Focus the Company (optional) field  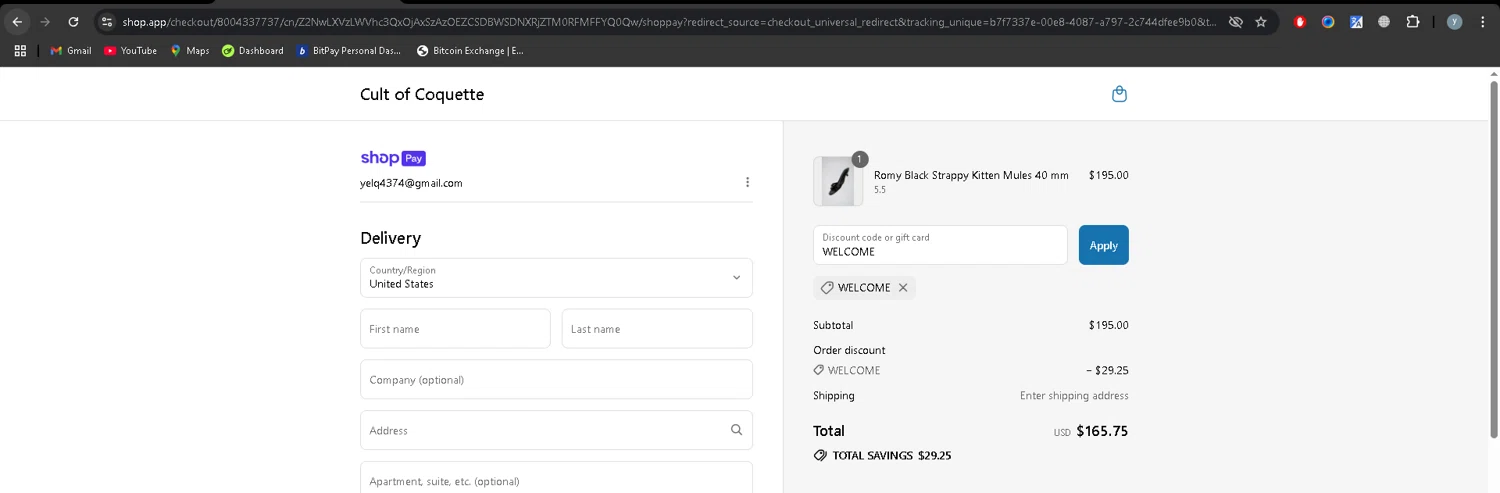pyautogui.click(x=556, y=379)
